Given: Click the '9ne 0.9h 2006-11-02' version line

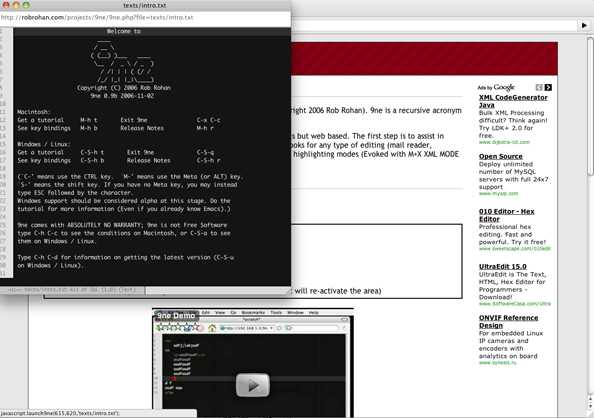Looking at the screenshot, I should click(x=122, y=96).
